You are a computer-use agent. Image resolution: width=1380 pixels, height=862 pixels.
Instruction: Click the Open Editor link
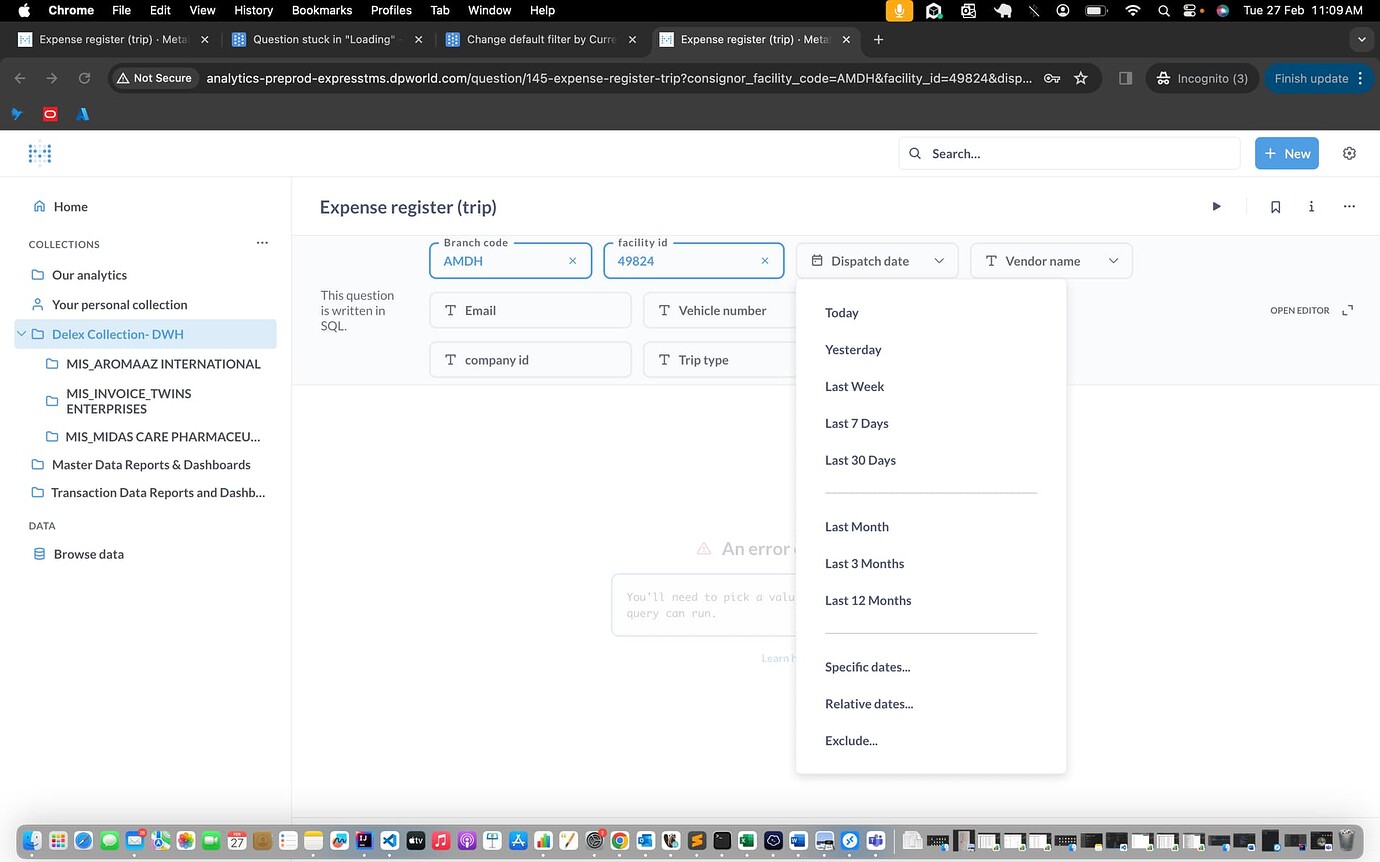[x=1300, y=310]
